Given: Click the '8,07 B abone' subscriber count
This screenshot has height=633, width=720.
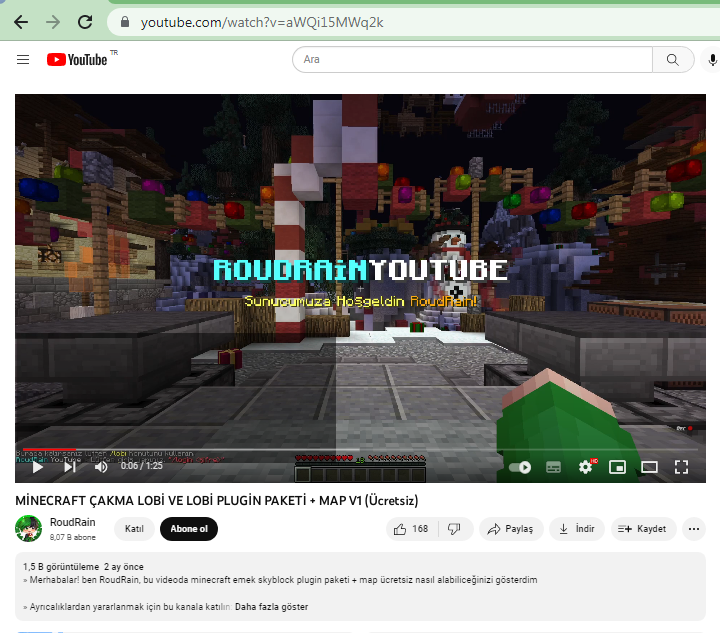Looking at the screenshot, I should point(73,537).
